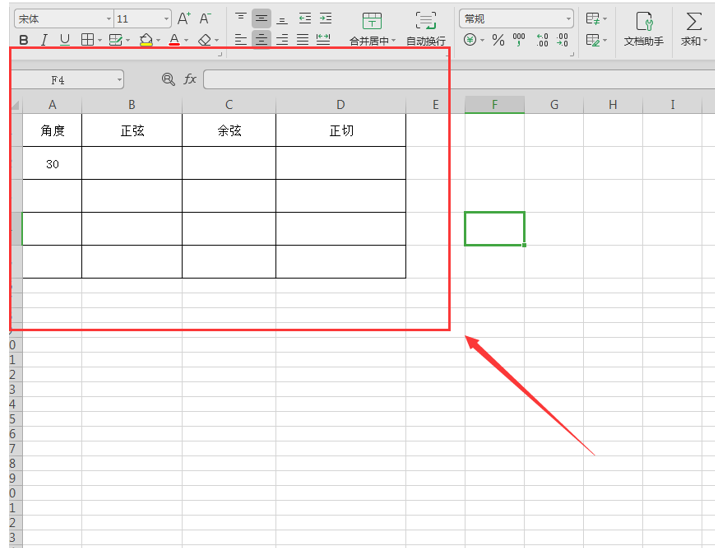Open borders dropdown arrow
The width and height of the screenshot is (715, 548).
coord(99,41)
